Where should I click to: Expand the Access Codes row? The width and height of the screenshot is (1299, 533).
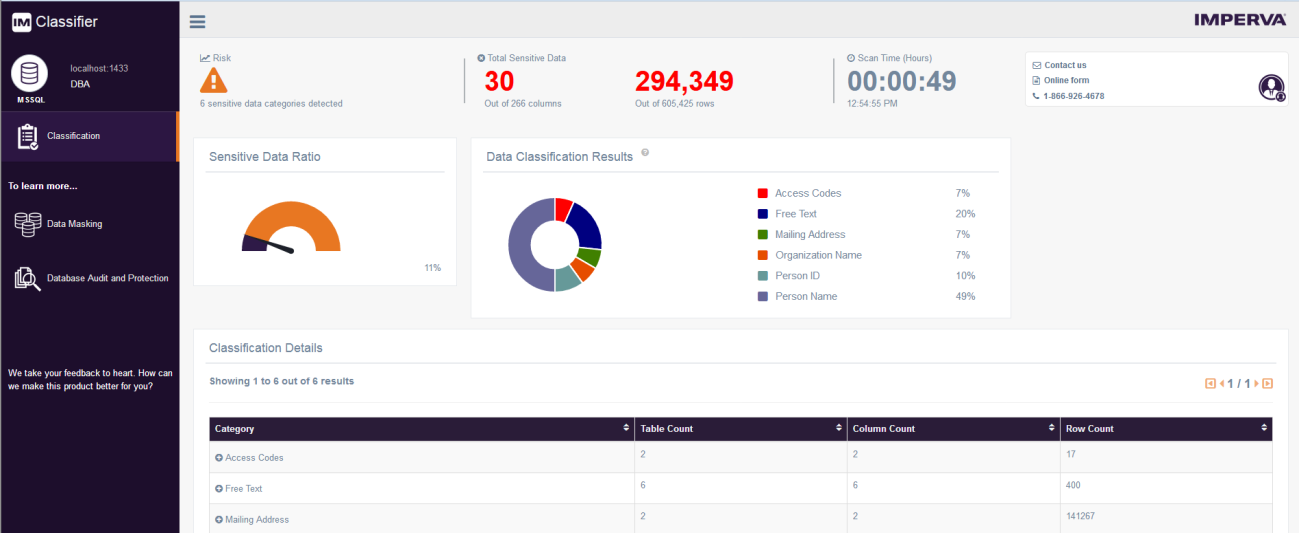(219, 458)
